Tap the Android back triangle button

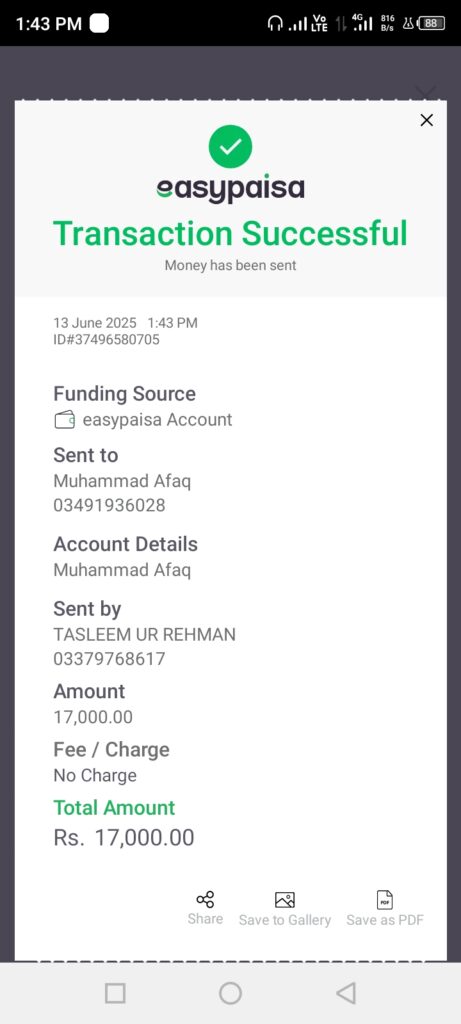coord(345,993)
